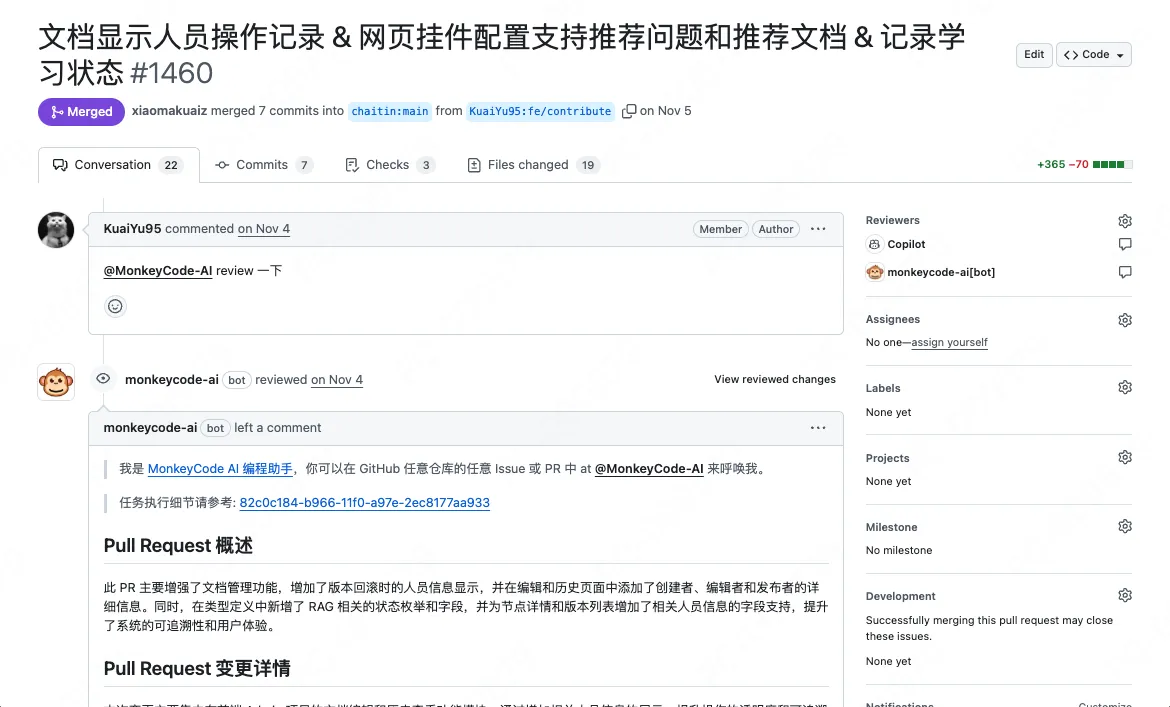Click the comment icon beside Copilot reviewer
Screen dimensions: 1170x707
(x=1124, y=244)
